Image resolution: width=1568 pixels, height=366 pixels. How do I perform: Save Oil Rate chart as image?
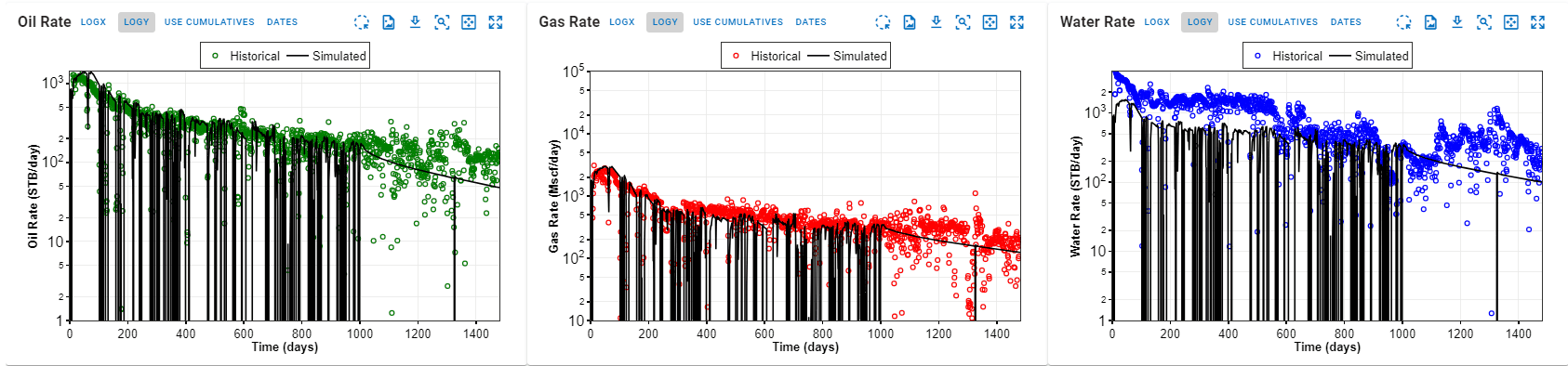389,21
